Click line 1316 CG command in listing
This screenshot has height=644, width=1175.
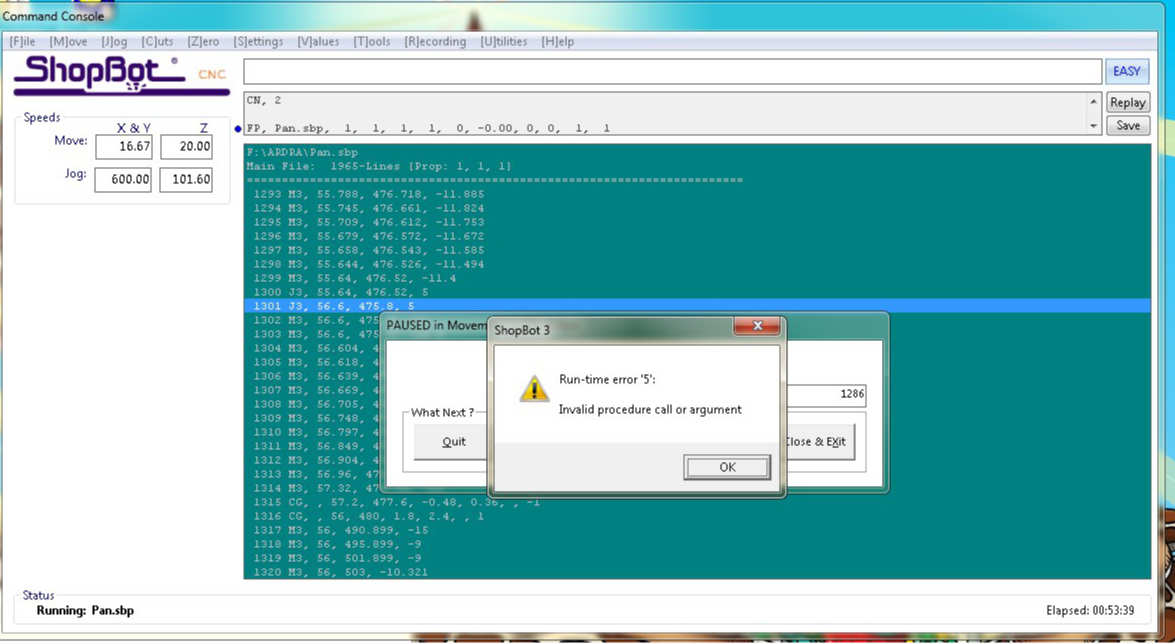click(x=368, y=517)
